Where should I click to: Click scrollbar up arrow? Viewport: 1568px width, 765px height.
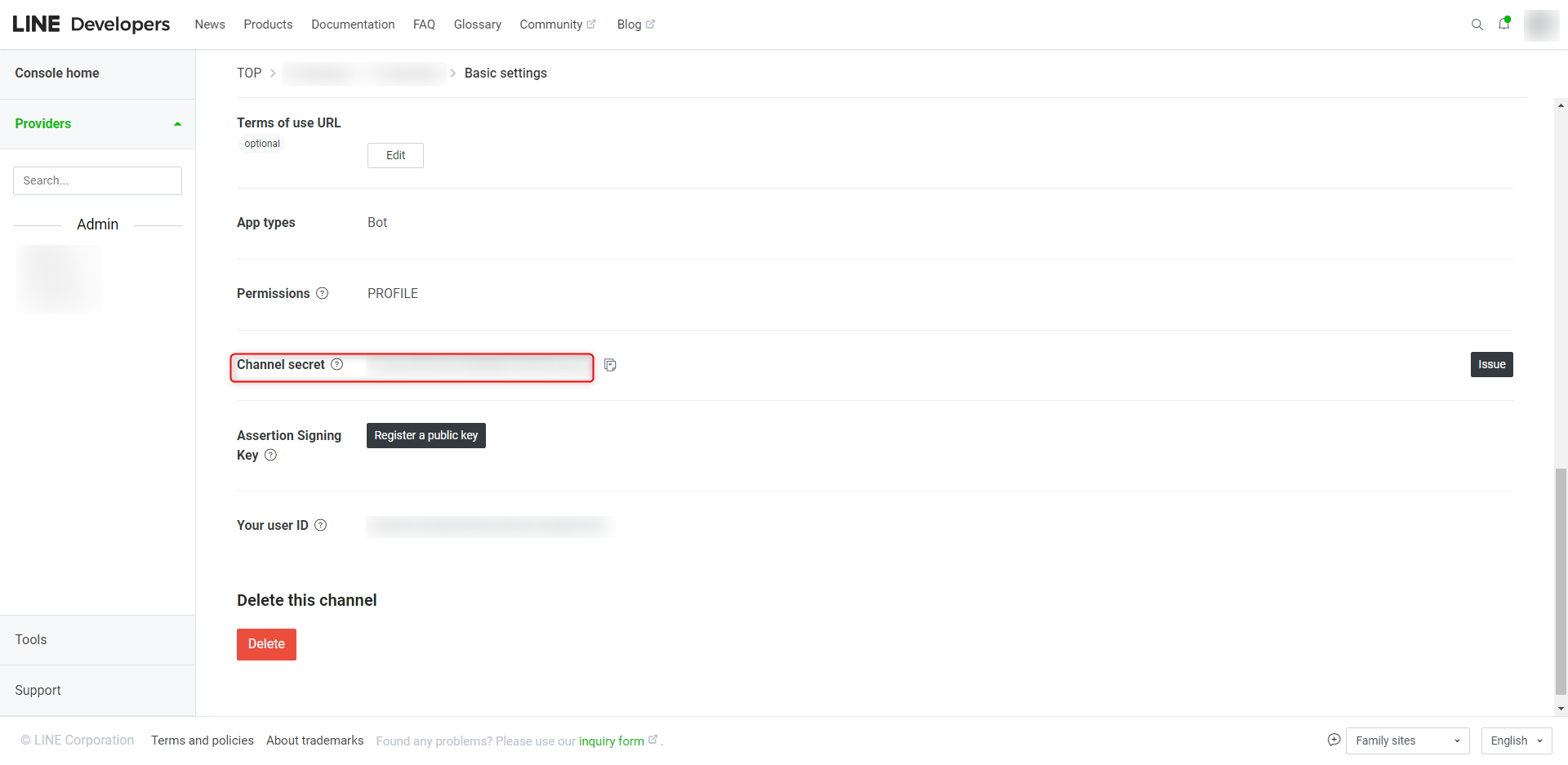pyautogui.click(x=1561, y=105)
